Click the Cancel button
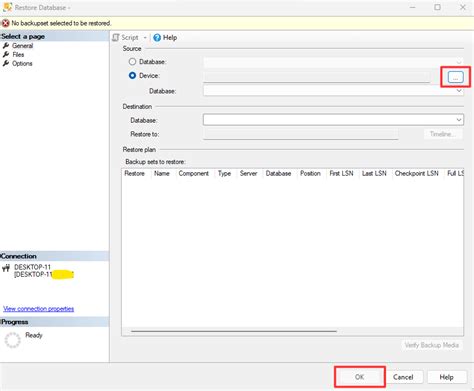 pos(403,377)
